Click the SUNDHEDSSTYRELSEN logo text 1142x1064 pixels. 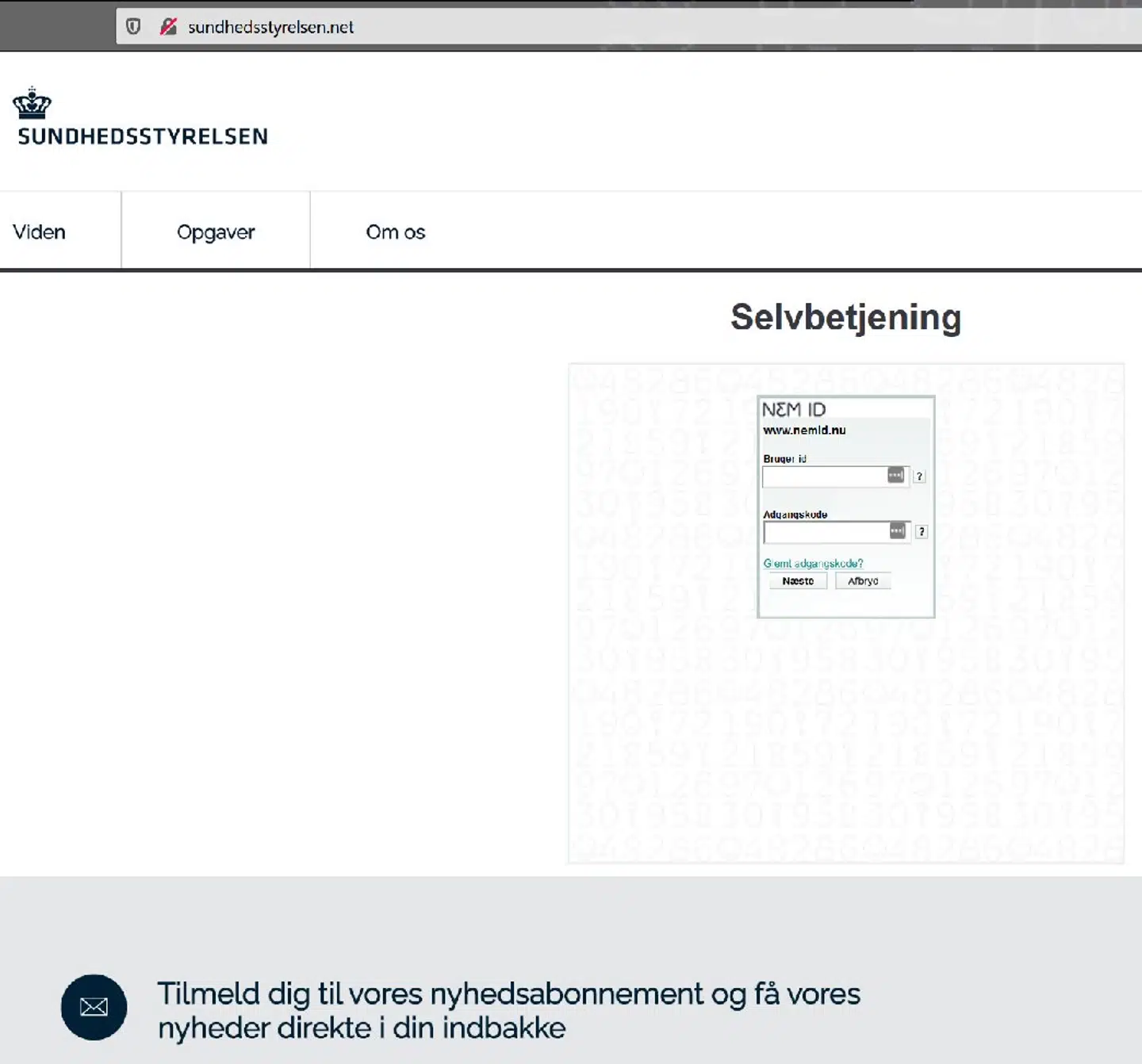pos(143,136)
